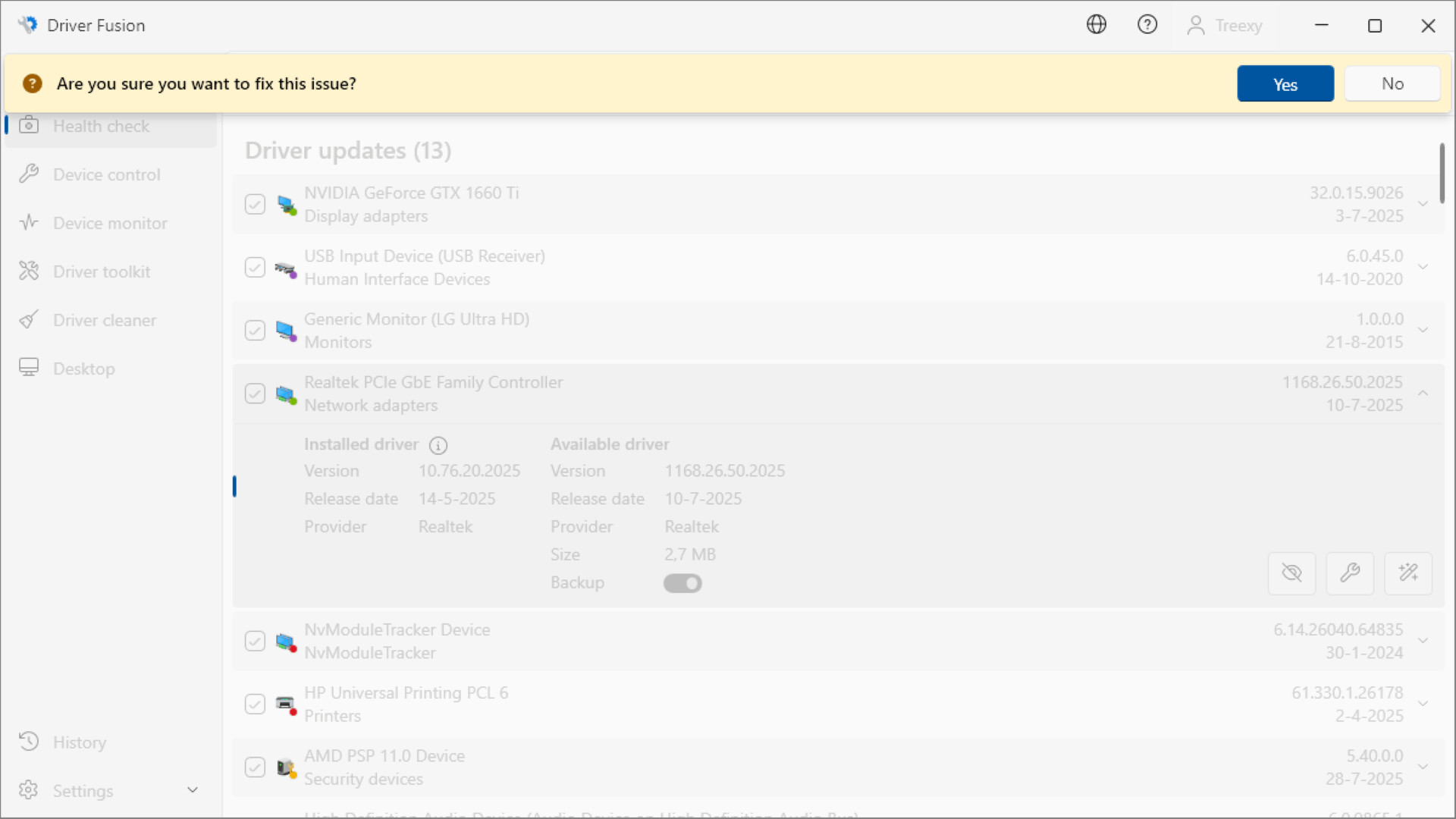Expand the Settings menu chevron

(x=192, y=789)
